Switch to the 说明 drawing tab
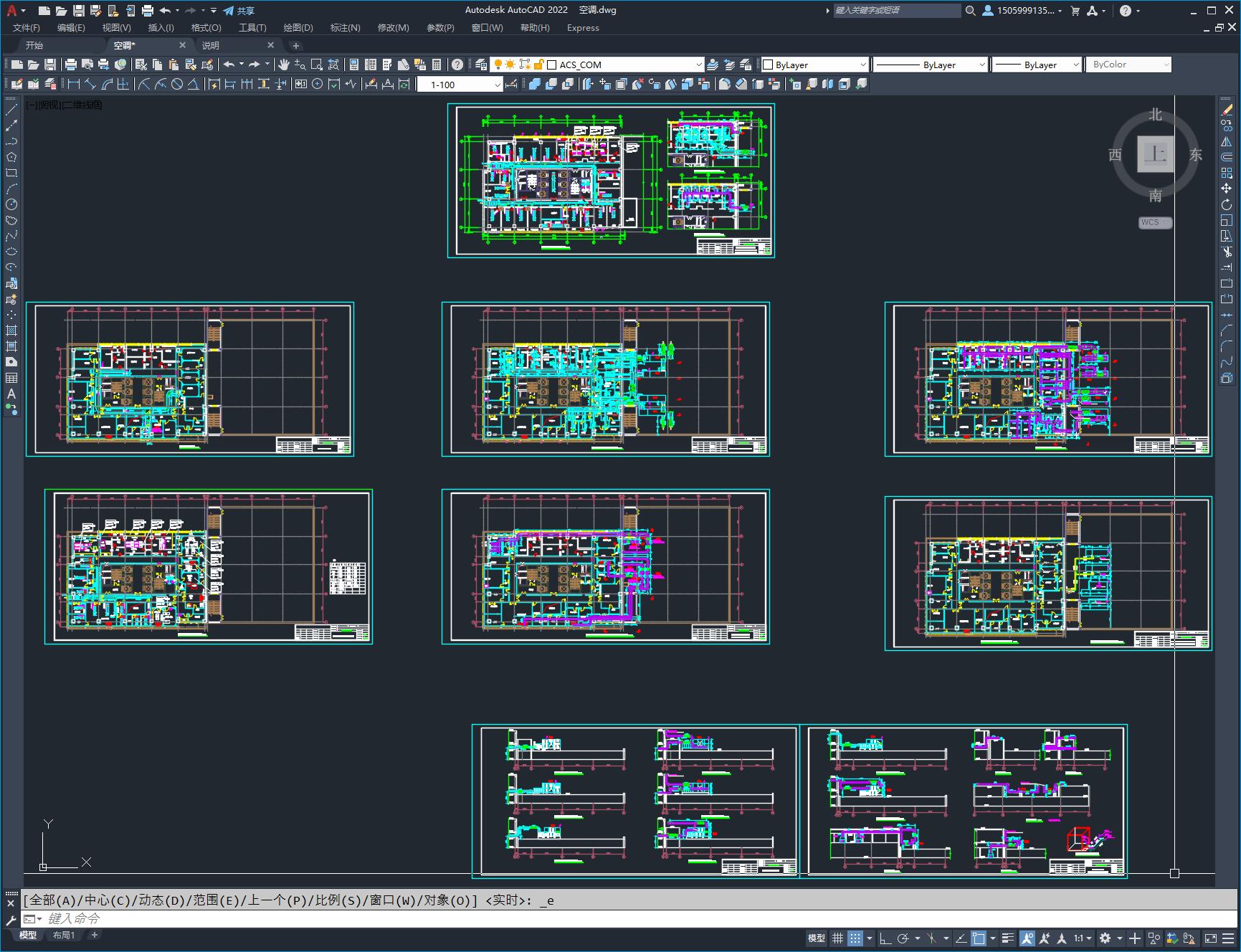Image resolution: width=1241 pixels, height=952 pixels. [x=211, y=45]
